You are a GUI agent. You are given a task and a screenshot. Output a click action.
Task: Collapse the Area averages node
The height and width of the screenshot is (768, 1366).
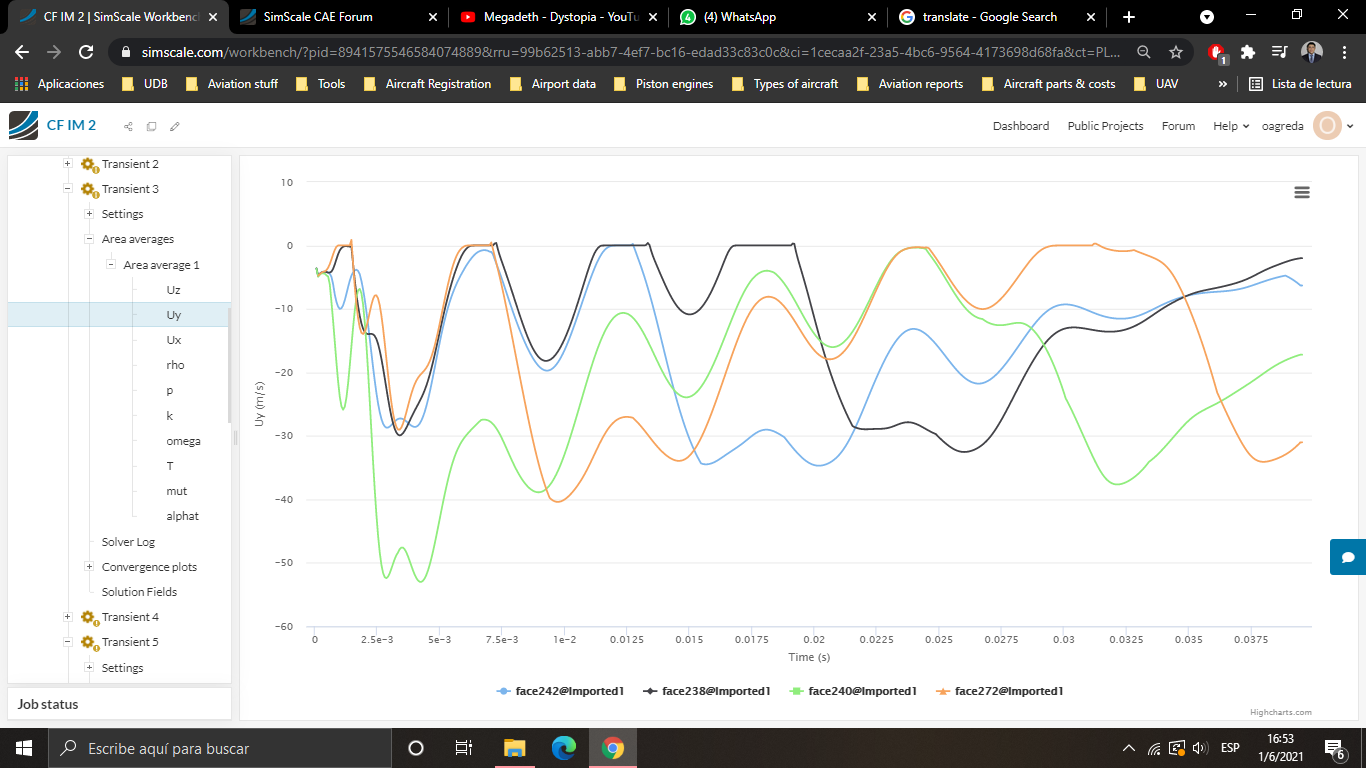point(89,239)
